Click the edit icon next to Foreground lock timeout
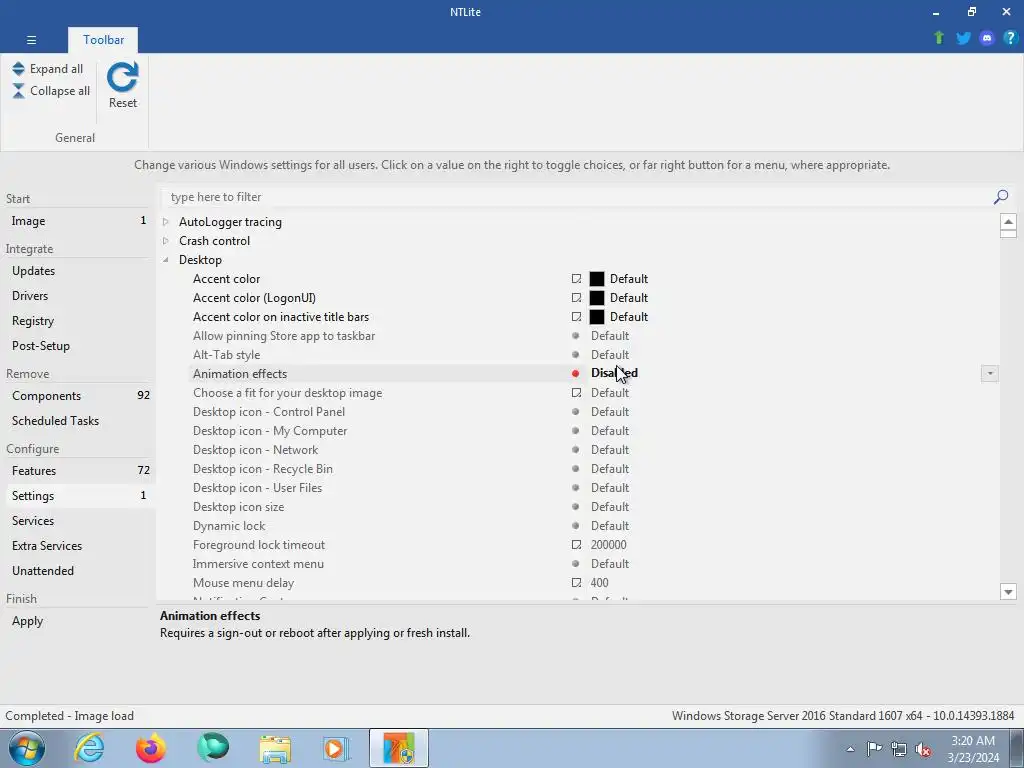Image resolution: width=1024 pixels, height=768 pixels. pos(576,545)
